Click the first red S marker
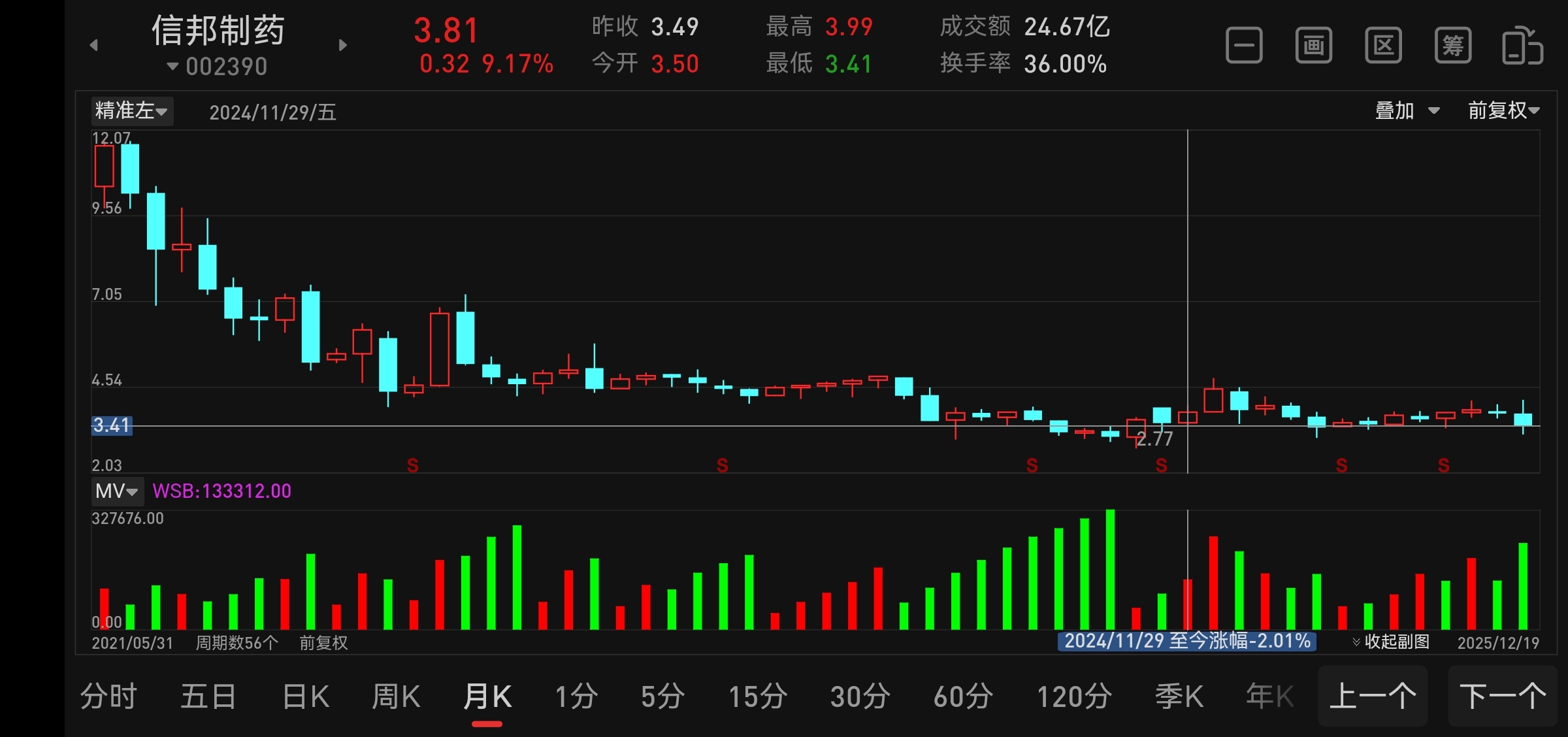The width and height of the screenshot is (1568, 737). [x=412, y=465]
